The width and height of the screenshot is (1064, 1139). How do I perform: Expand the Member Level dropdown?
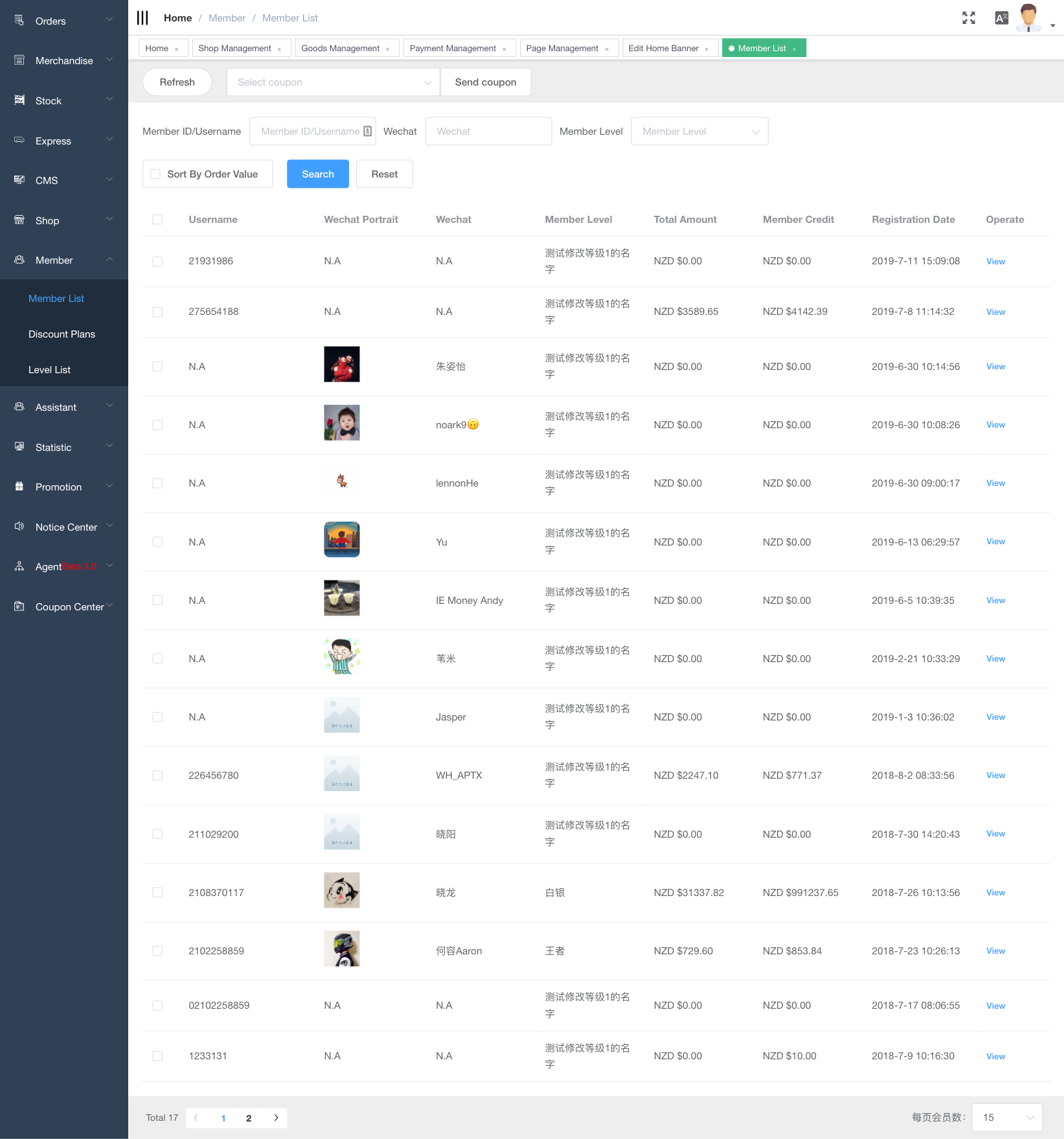(x=699, y=132)
